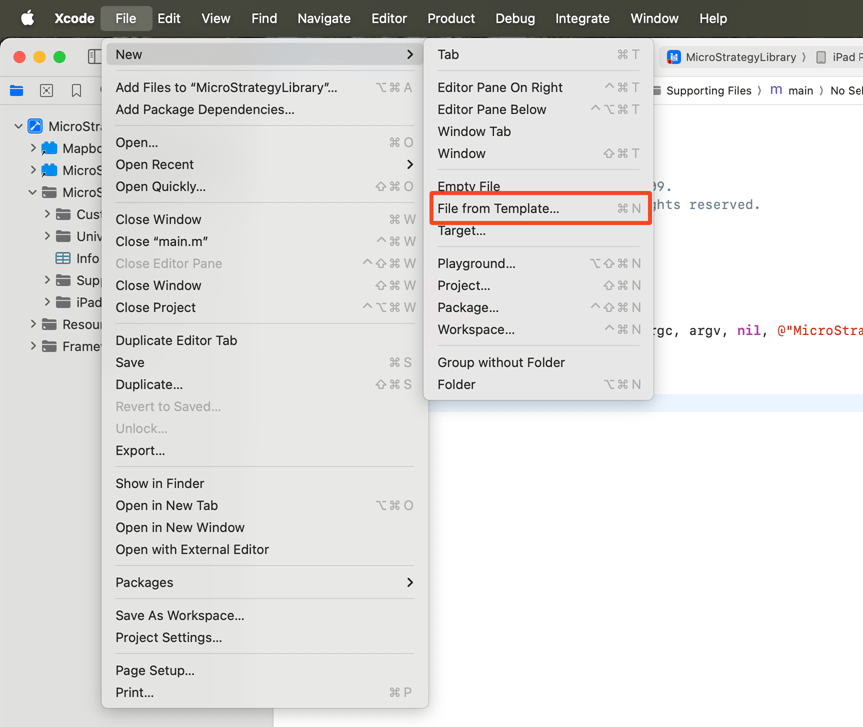Click the MicroStrategyLibrary scheme icon in toolbar
The image size is (863, 727).
674,57
